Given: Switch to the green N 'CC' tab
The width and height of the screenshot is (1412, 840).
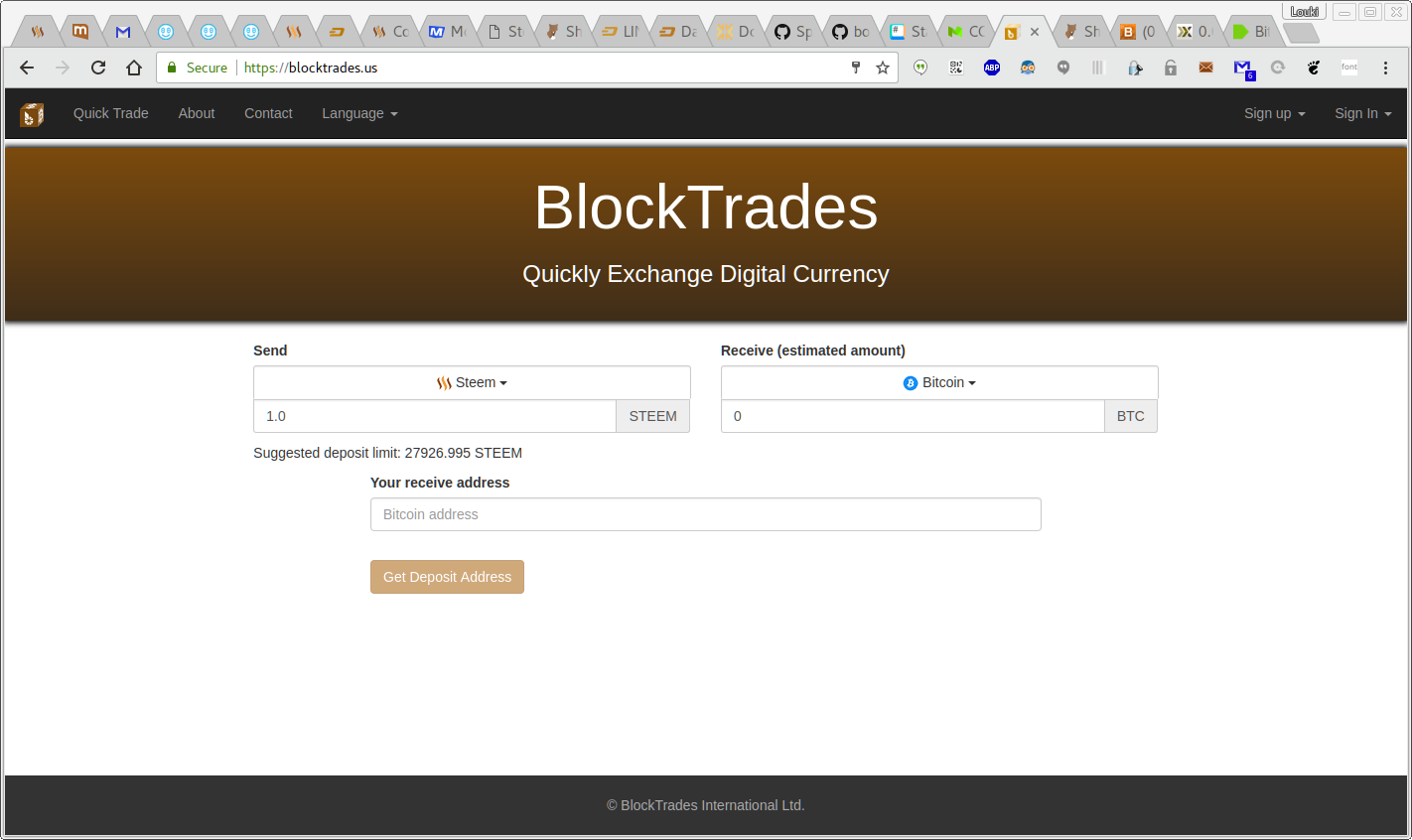Looking at the screenshot, I should (x=965, y=32).
